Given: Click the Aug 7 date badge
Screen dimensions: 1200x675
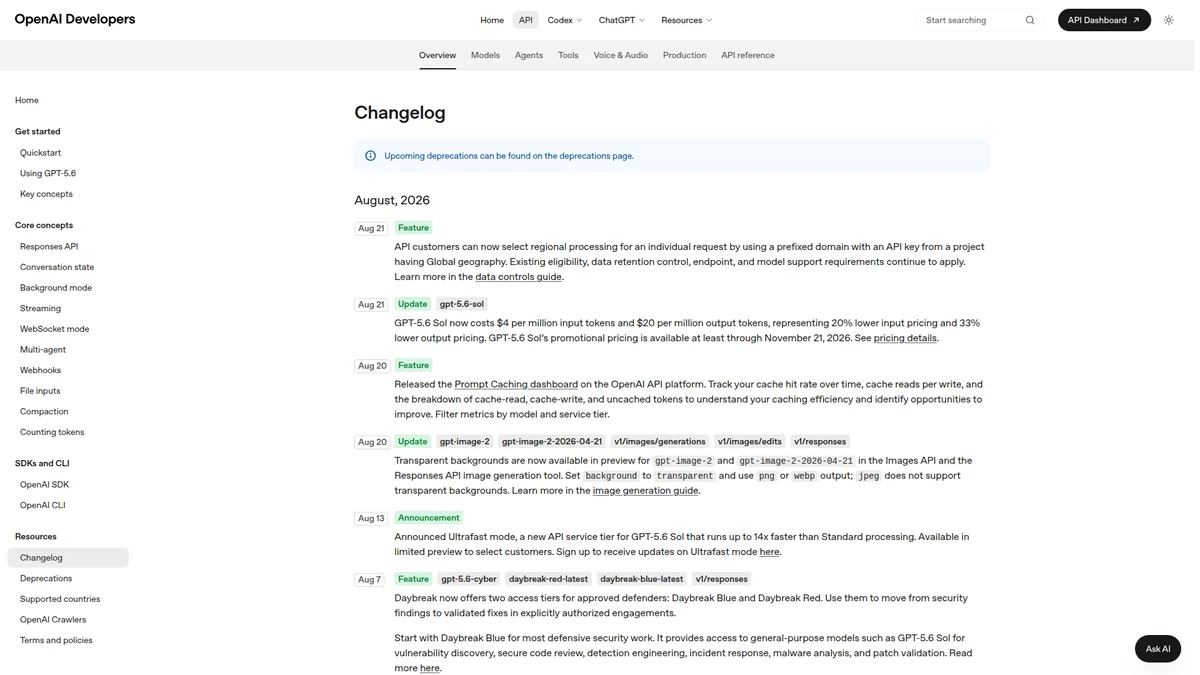Looking at the screenshot, I should (x=369, y=580).
